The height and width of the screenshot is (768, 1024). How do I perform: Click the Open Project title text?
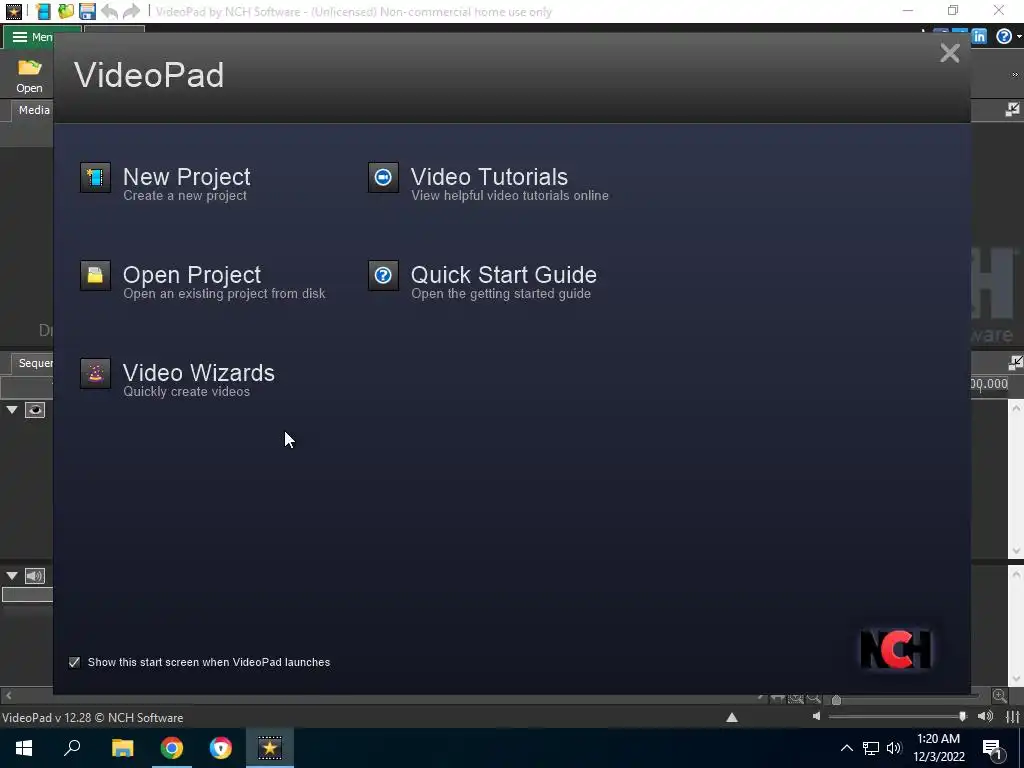coord(192,274)
